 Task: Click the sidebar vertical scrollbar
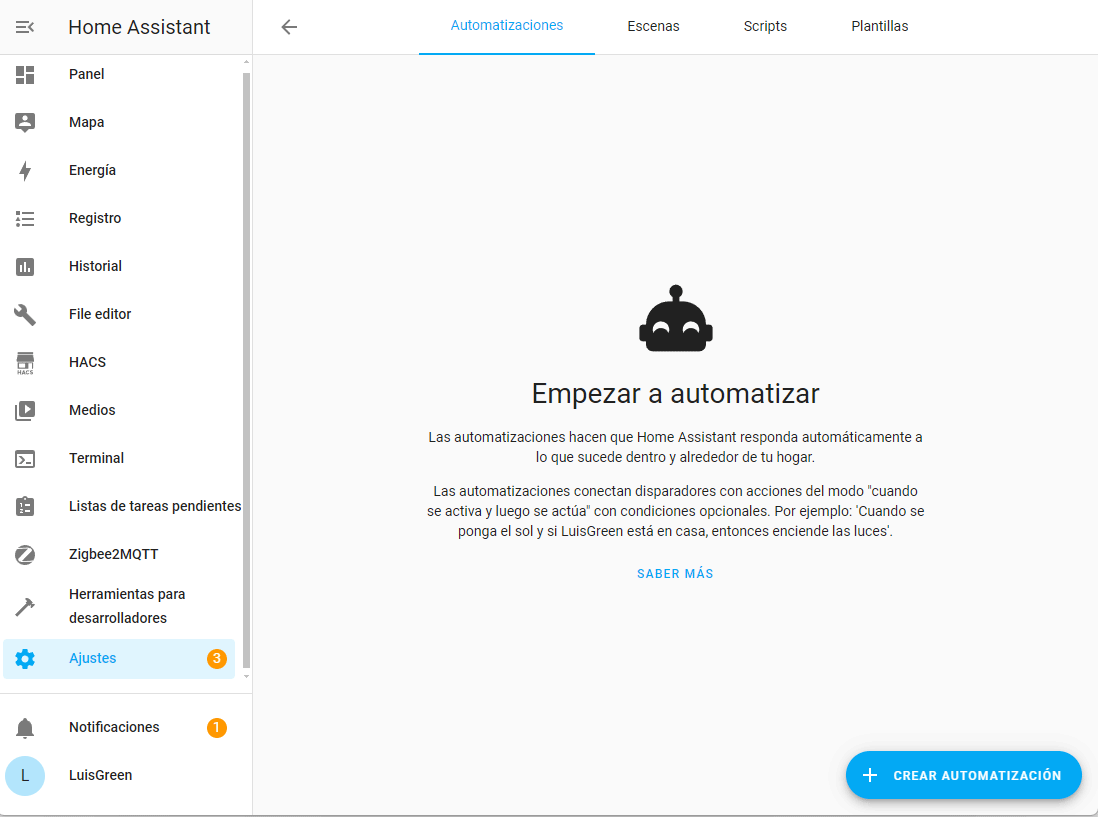(x=246, y=370)
